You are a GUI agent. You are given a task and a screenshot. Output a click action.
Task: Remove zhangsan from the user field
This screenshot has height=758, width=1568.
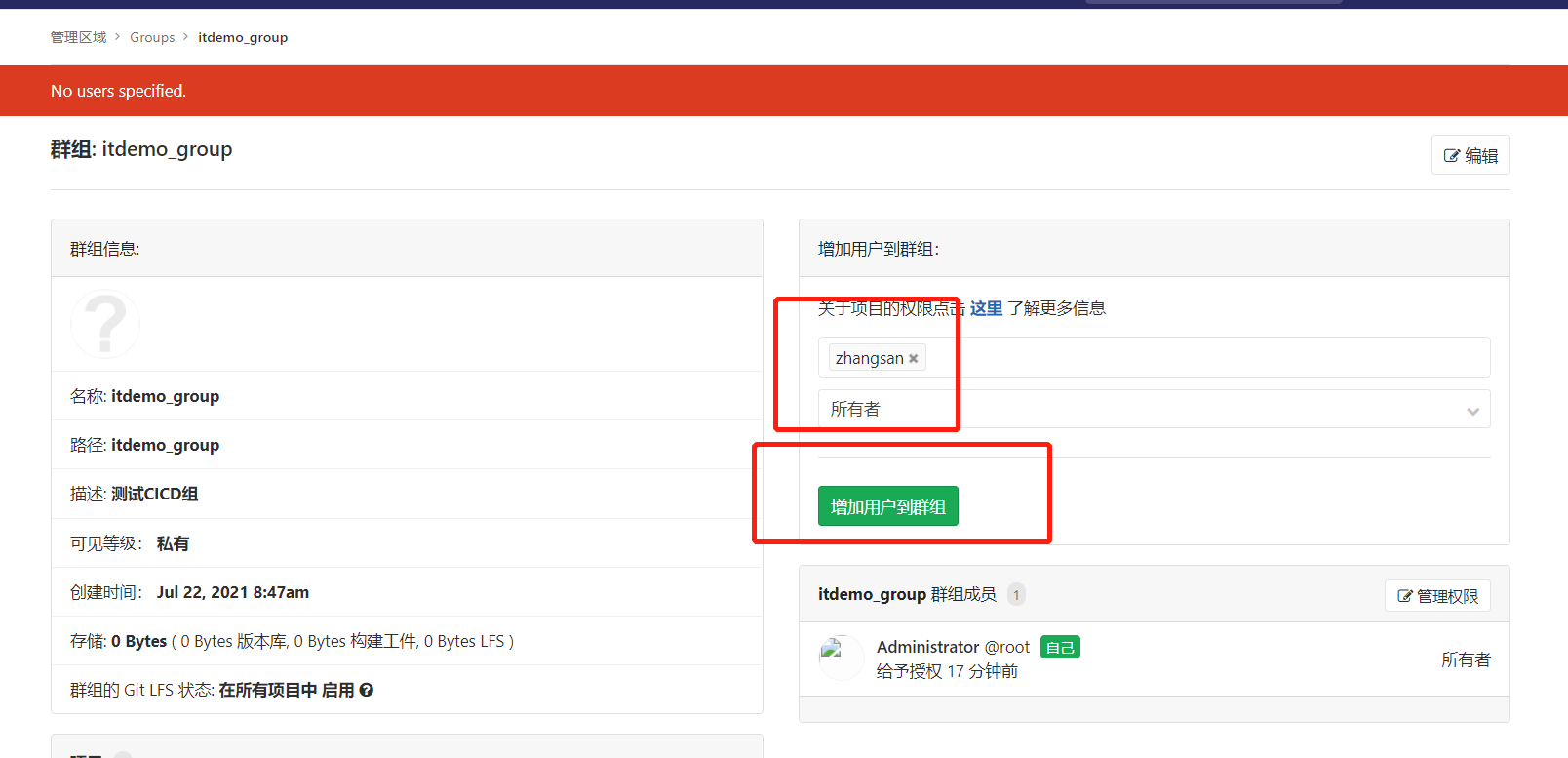914,359
